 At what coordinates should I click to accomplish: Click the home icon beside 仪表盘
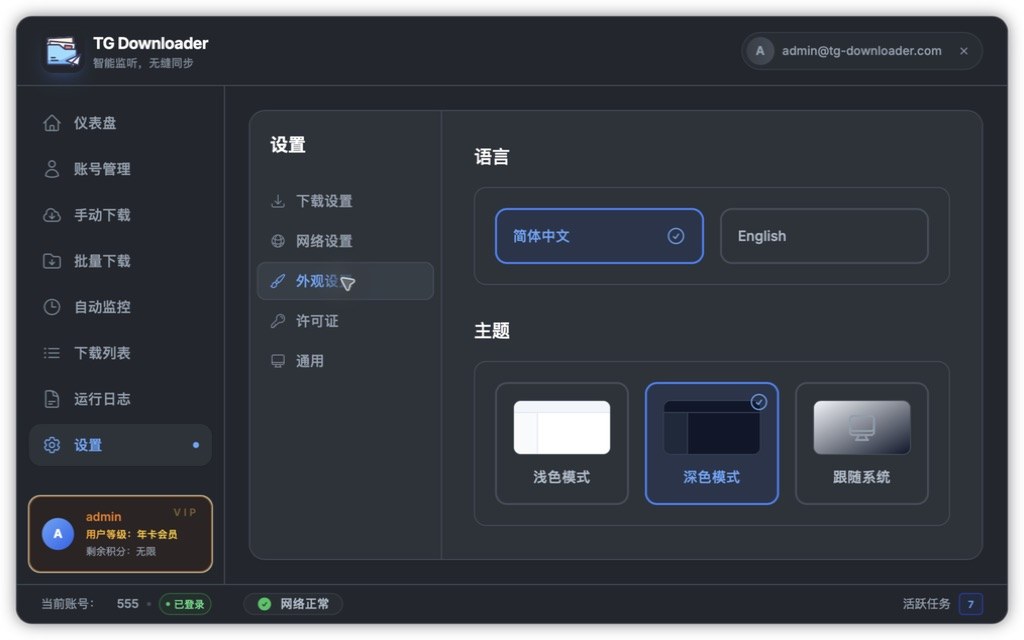[52, 123]
